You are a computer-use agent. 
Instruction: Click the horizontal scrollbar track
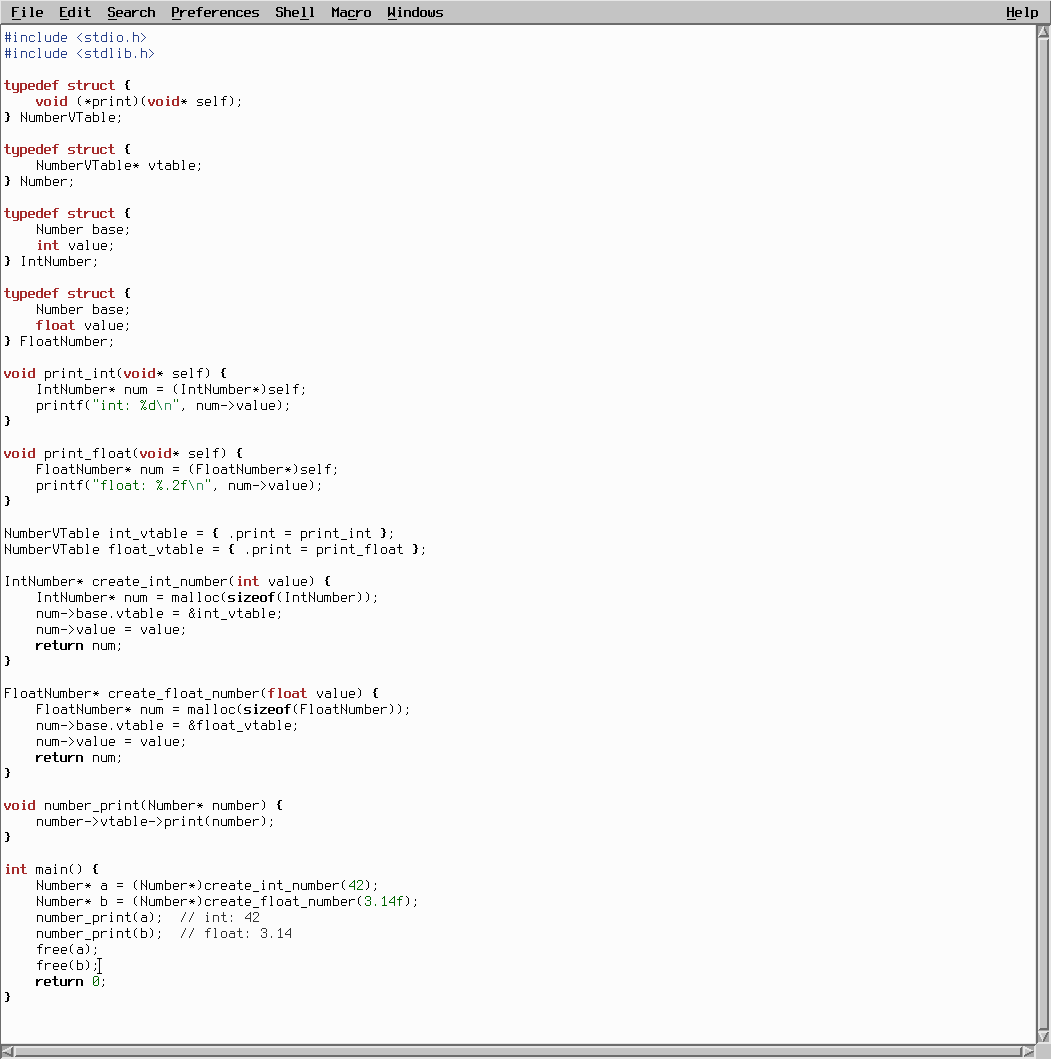[x=500, y=1051]
